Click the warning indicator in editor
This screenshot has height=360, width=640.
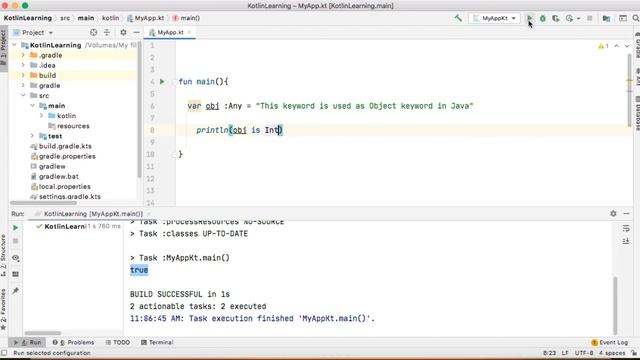pos(603,46)
